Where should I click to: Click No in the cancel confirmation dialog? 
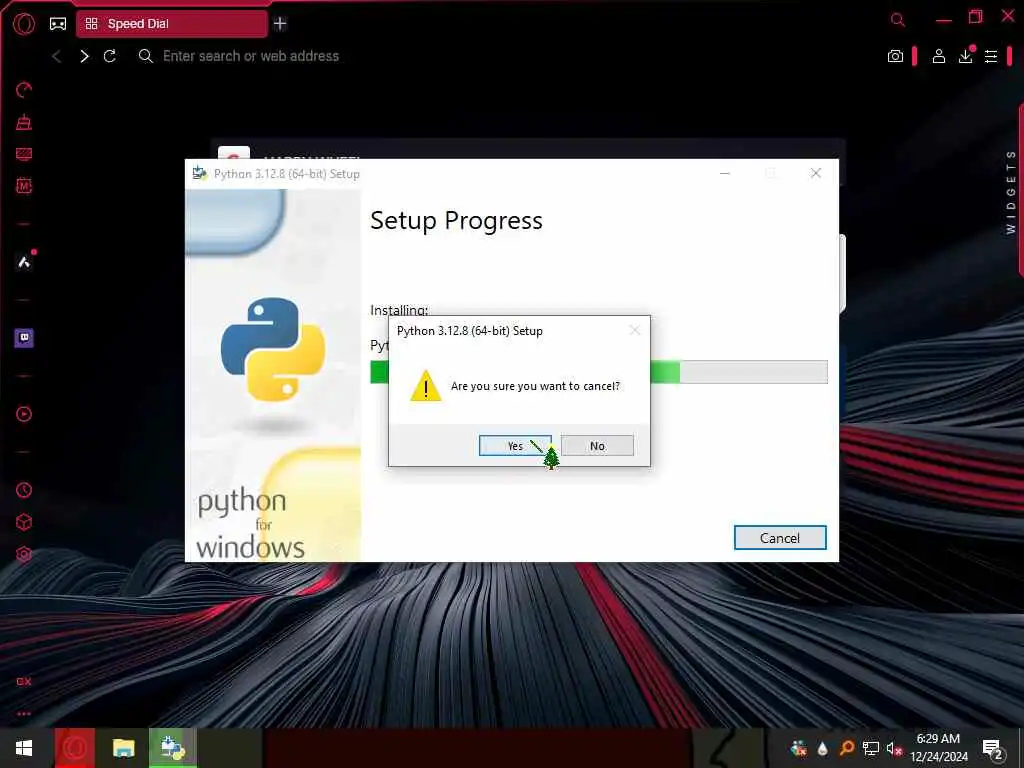(x=597, y=445)
